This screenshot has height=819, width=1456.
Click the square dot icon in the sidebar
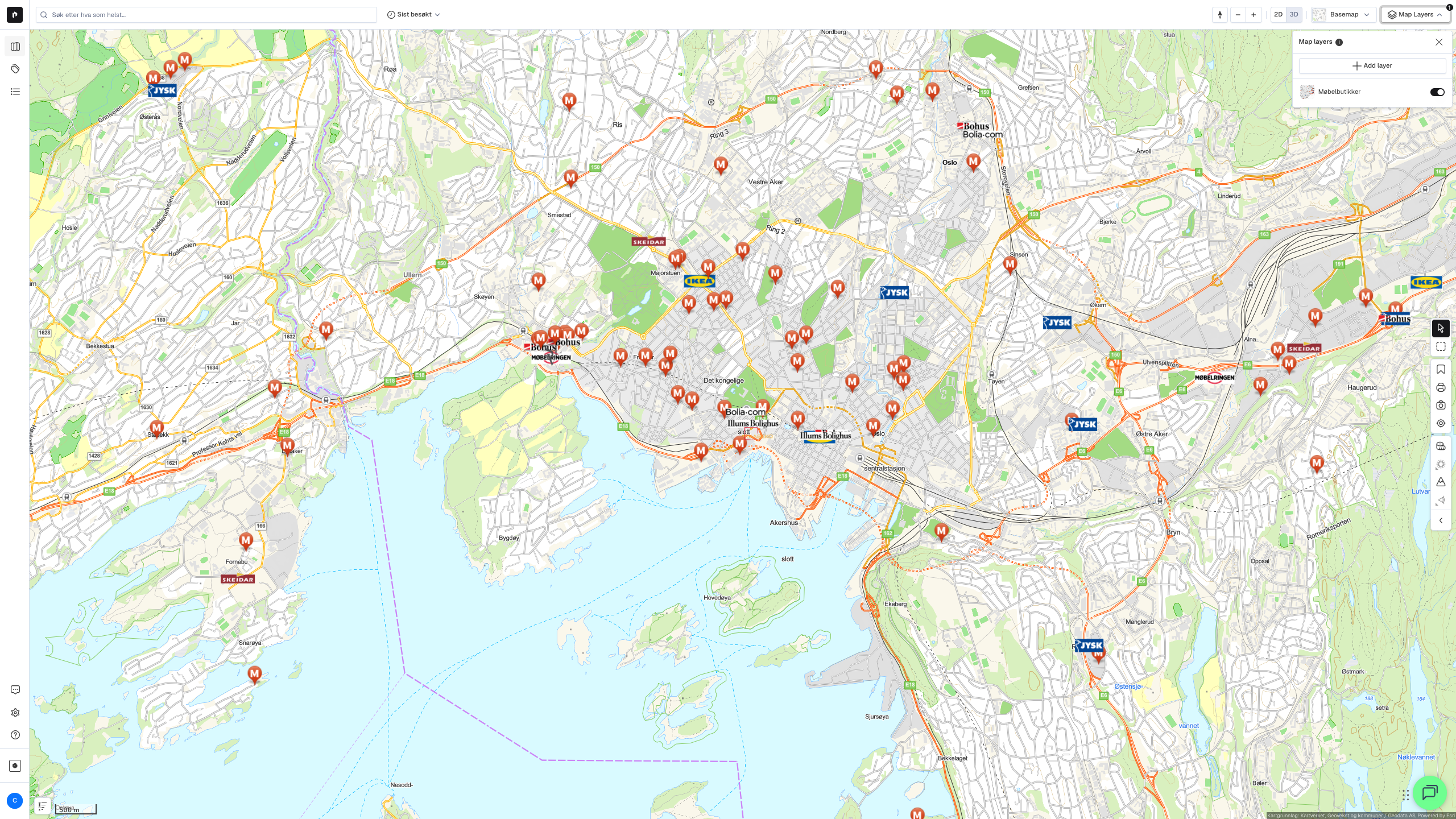pos(15,766)
